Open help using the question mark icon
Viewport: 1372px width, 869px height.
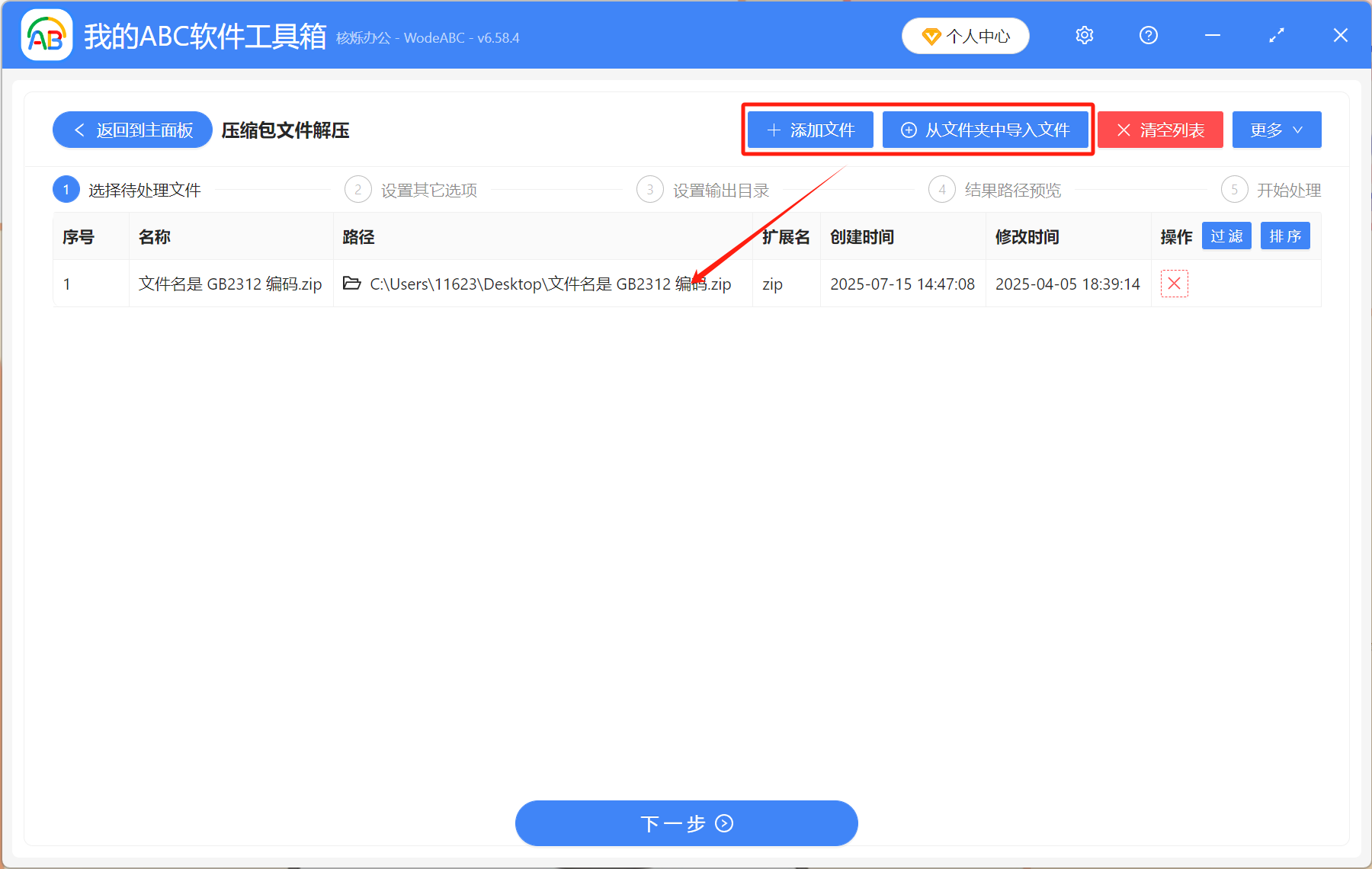click(x=1148, y=35)
